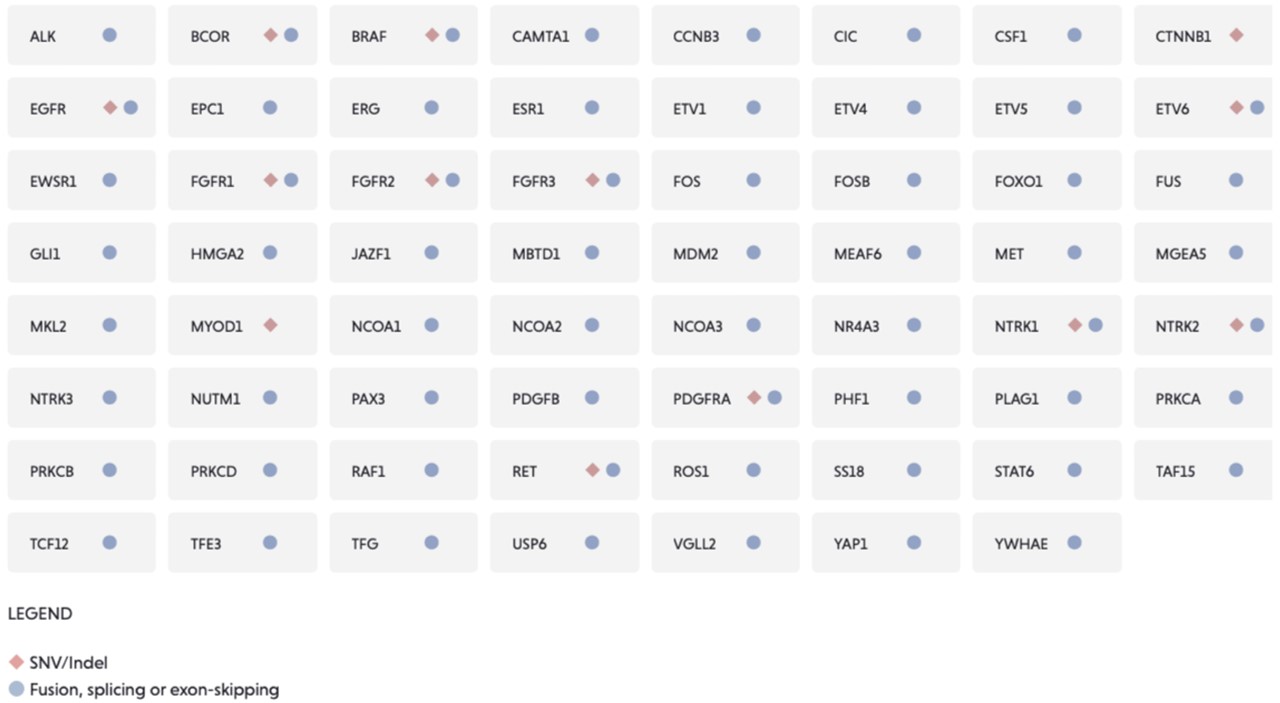Open the EWSR1 gene card
Screen dimensions: 1280x703
[81, 181]
